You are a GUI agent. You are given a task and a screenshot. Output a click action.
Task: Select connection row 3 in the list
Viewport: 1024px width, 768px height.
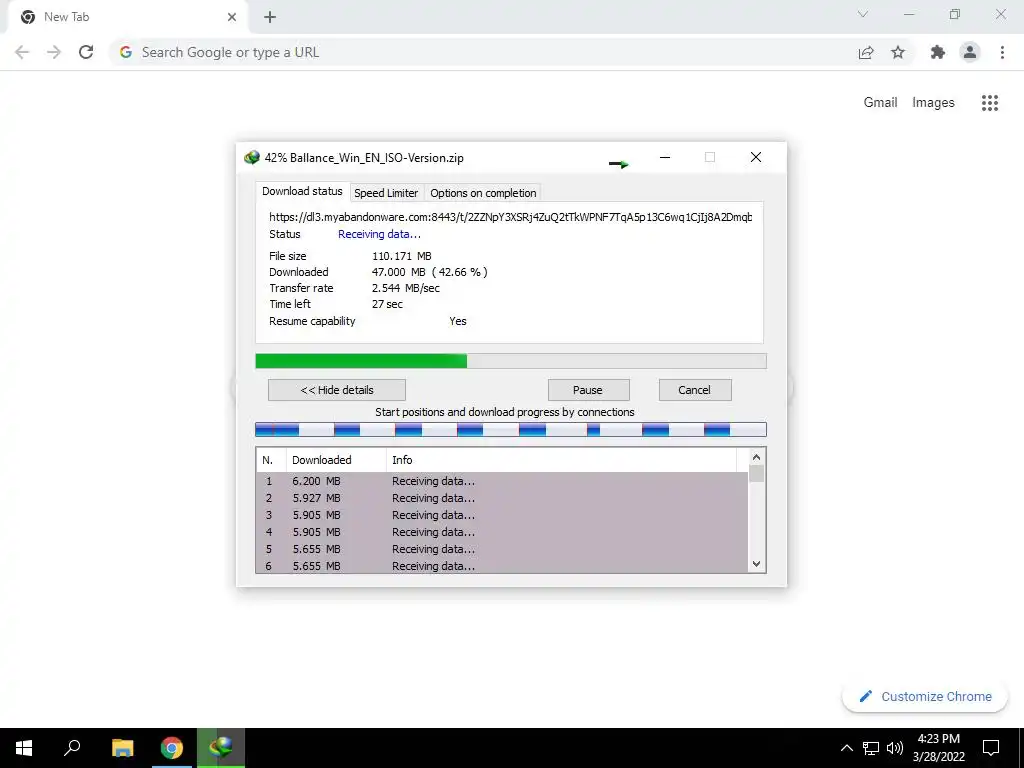[x=502, y=515]
